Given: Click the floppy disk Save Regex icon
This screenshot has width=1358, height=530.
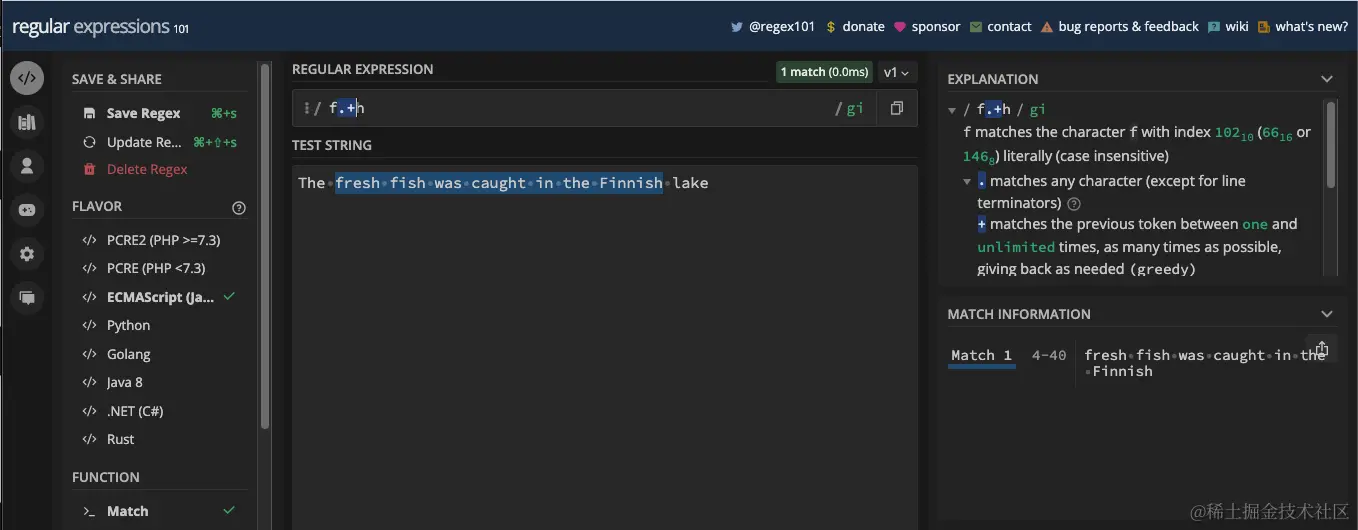Looking at the screenshot, I should pyautogui.click(x=89, y=113).
